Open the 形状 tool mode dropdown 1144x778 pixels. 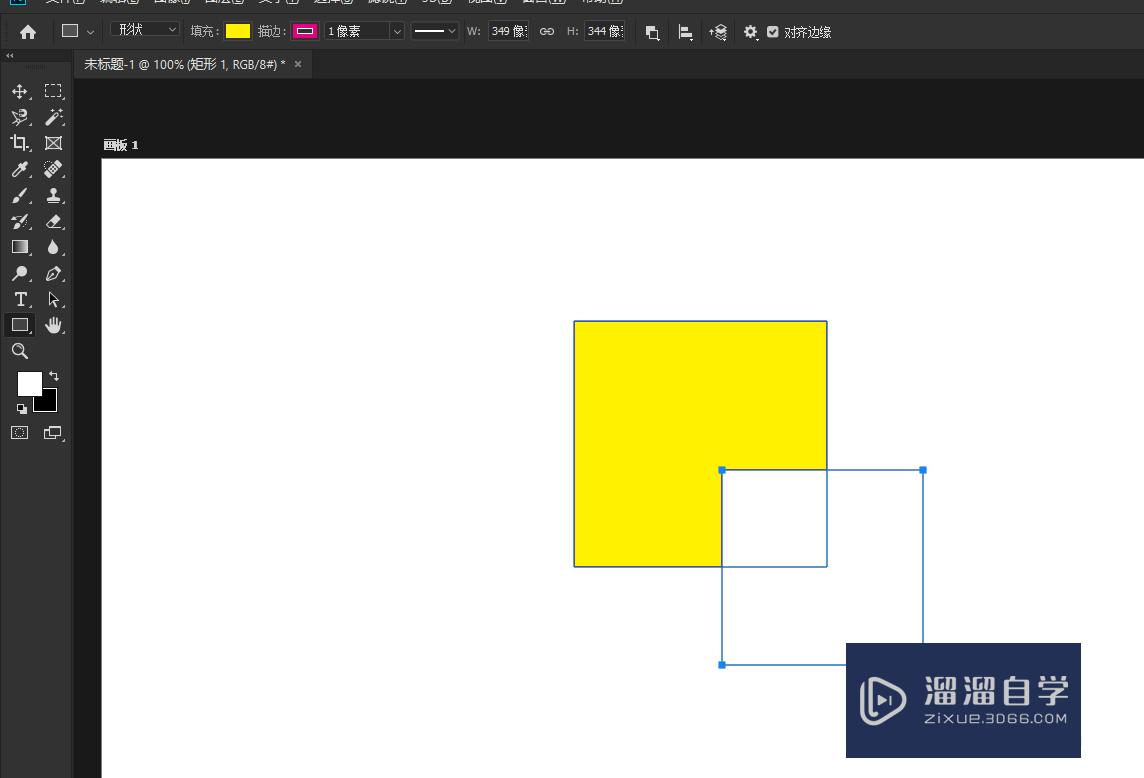pos(145,30)
